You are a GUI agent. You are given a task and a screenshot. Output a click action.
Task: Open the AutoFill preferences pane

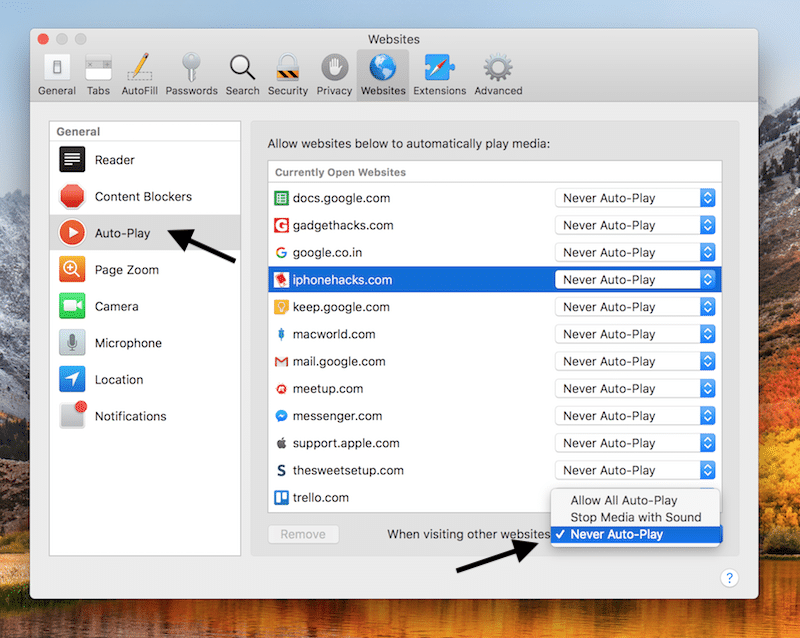(140, 74)
